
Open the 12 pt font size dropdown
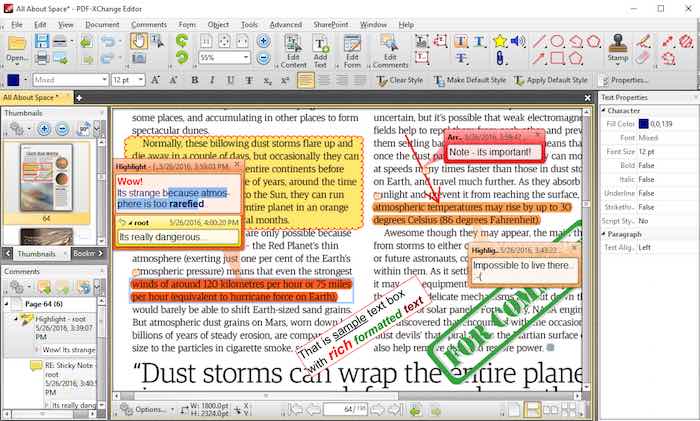[141, 80]
